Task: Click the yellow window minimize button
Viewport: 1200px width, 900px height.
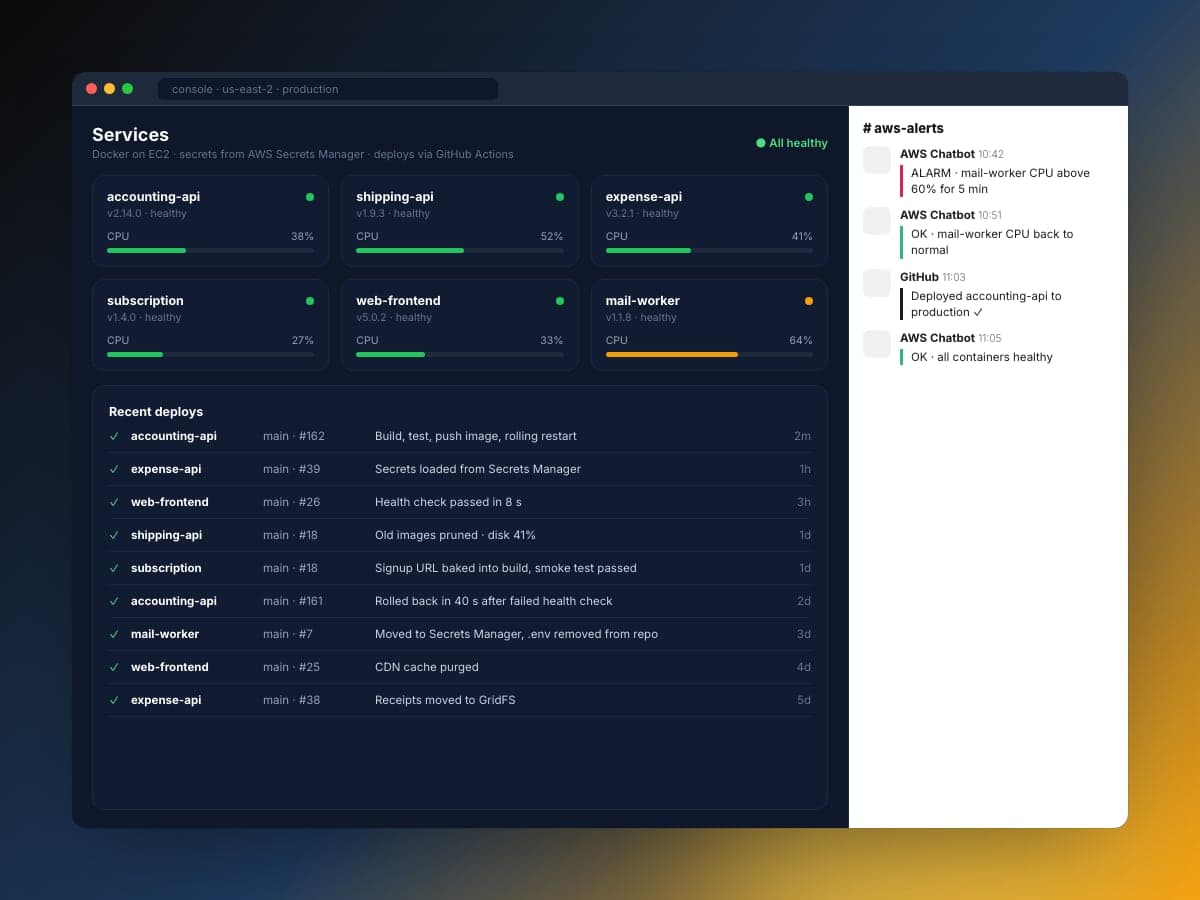Action: coord(109,89)
